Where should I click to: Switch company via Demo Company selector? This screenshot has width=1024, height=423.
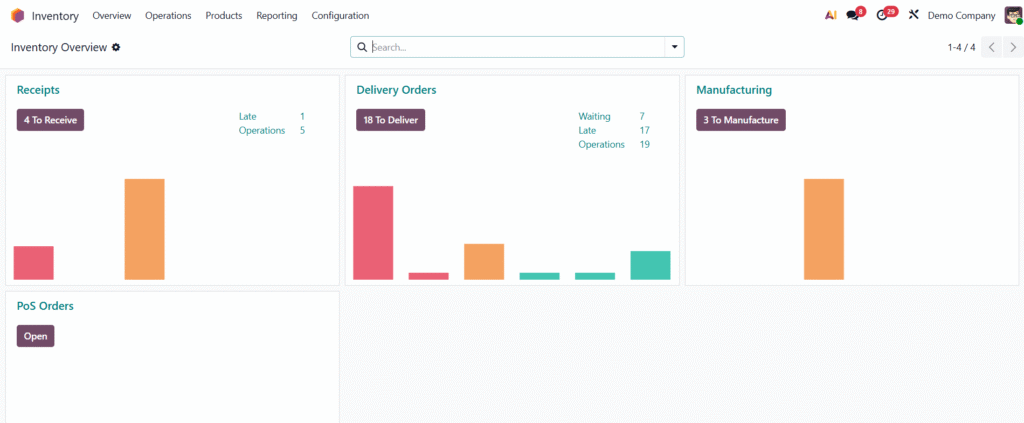(961, 16)
